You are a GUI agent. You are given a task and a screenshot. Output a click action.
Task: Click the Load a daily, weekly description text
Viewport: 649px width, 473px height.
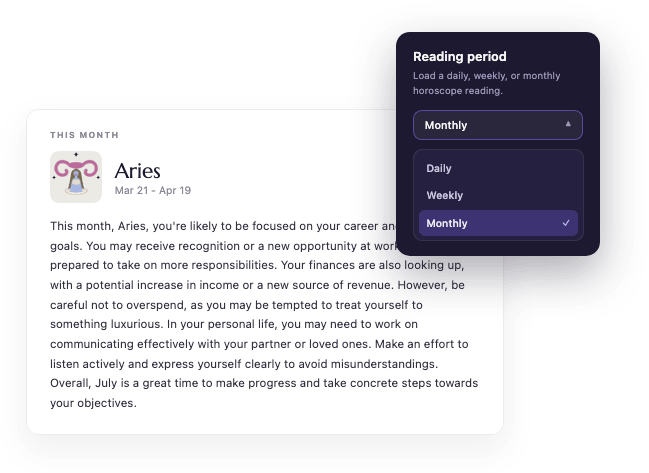486,83
